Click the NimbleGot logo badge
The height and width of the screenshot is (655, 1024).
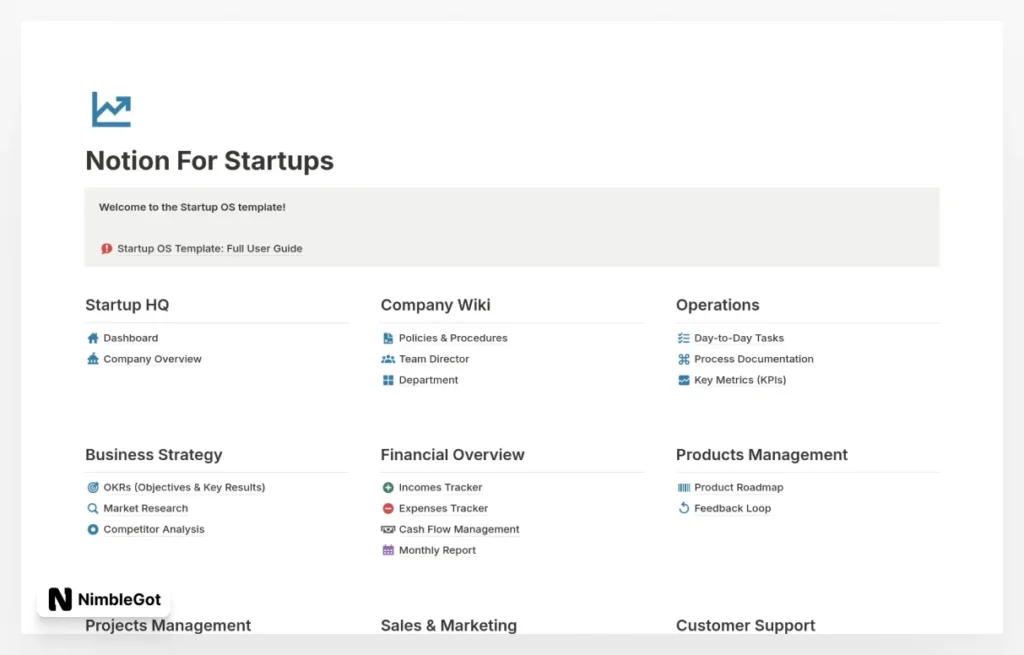point(103,599)
